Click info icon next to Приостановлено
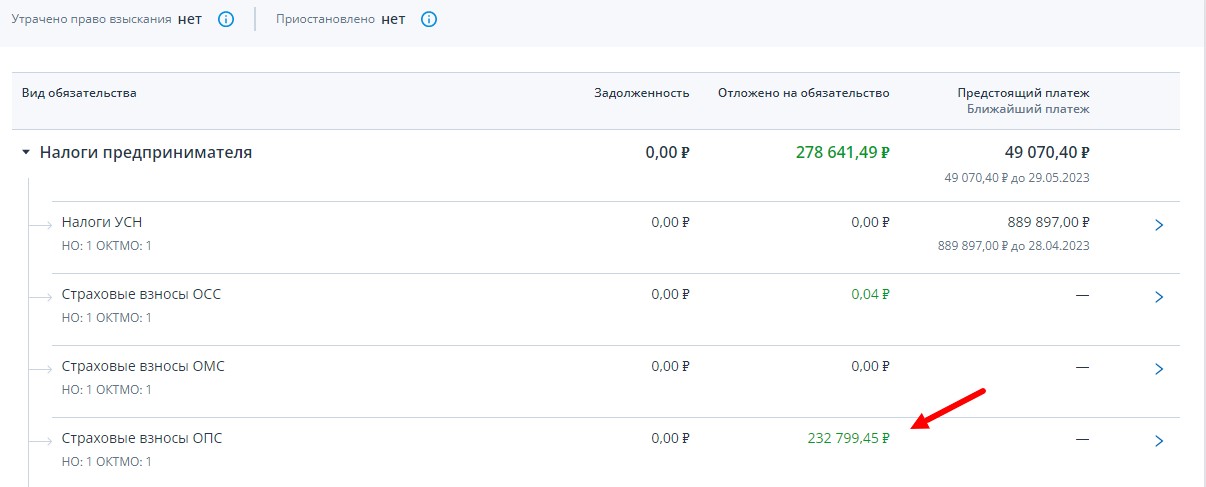 click(x=429, y=19)
